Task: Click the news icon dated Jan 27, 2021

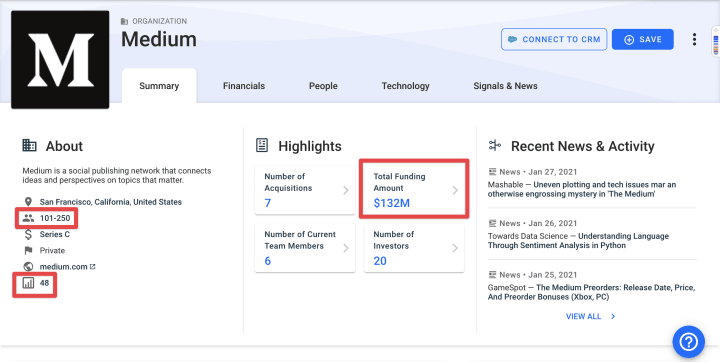Action: [x=492, y=172]
